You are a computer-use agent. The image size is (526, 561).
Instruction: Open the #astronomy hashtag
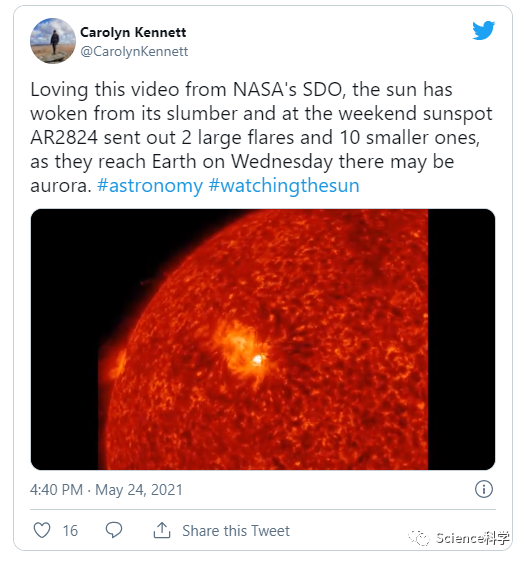click(x=150, y=185)
